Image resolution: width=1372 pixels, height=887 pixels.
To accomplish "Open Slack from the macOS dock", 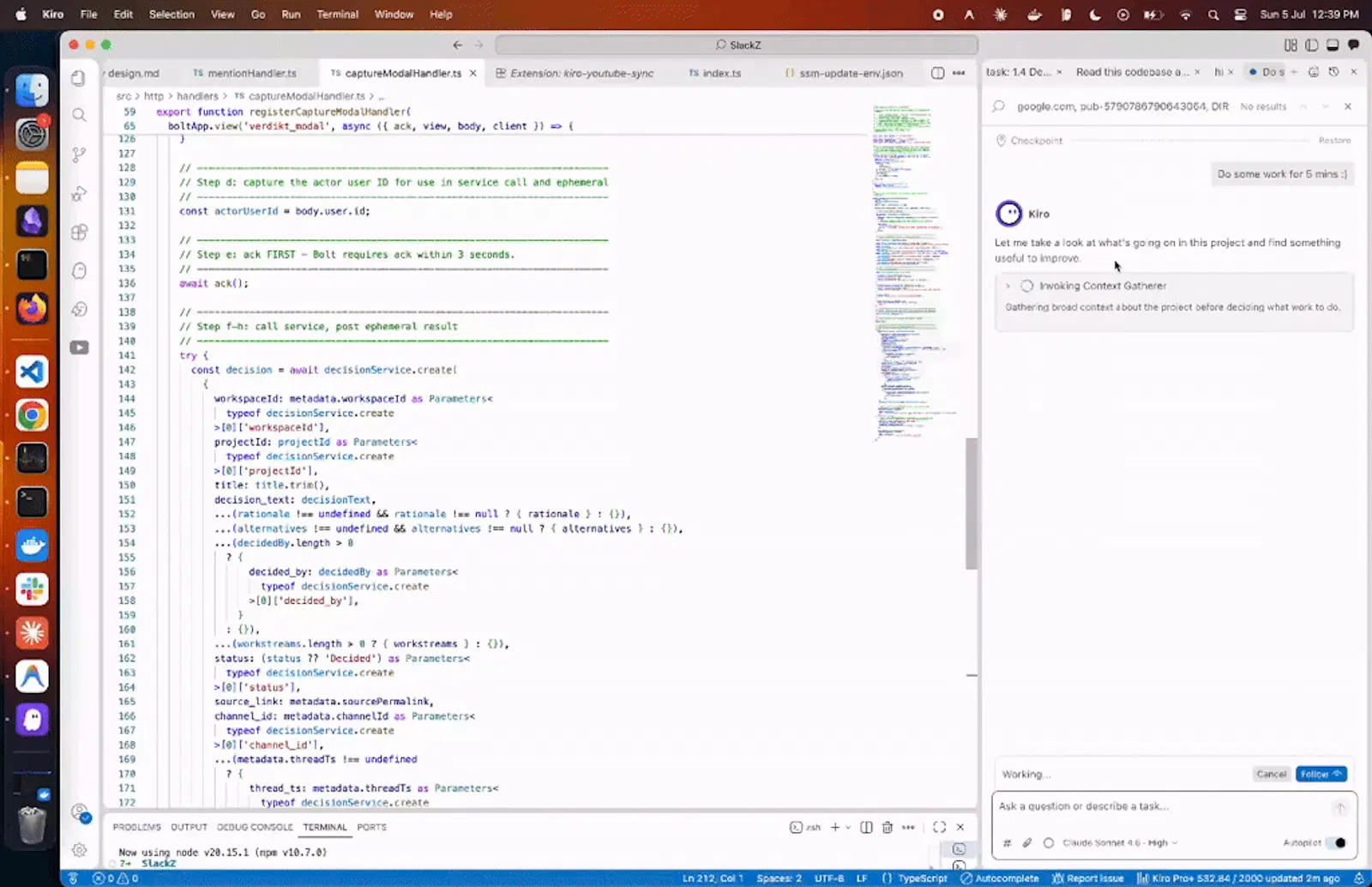I will (x=33, y=589).
